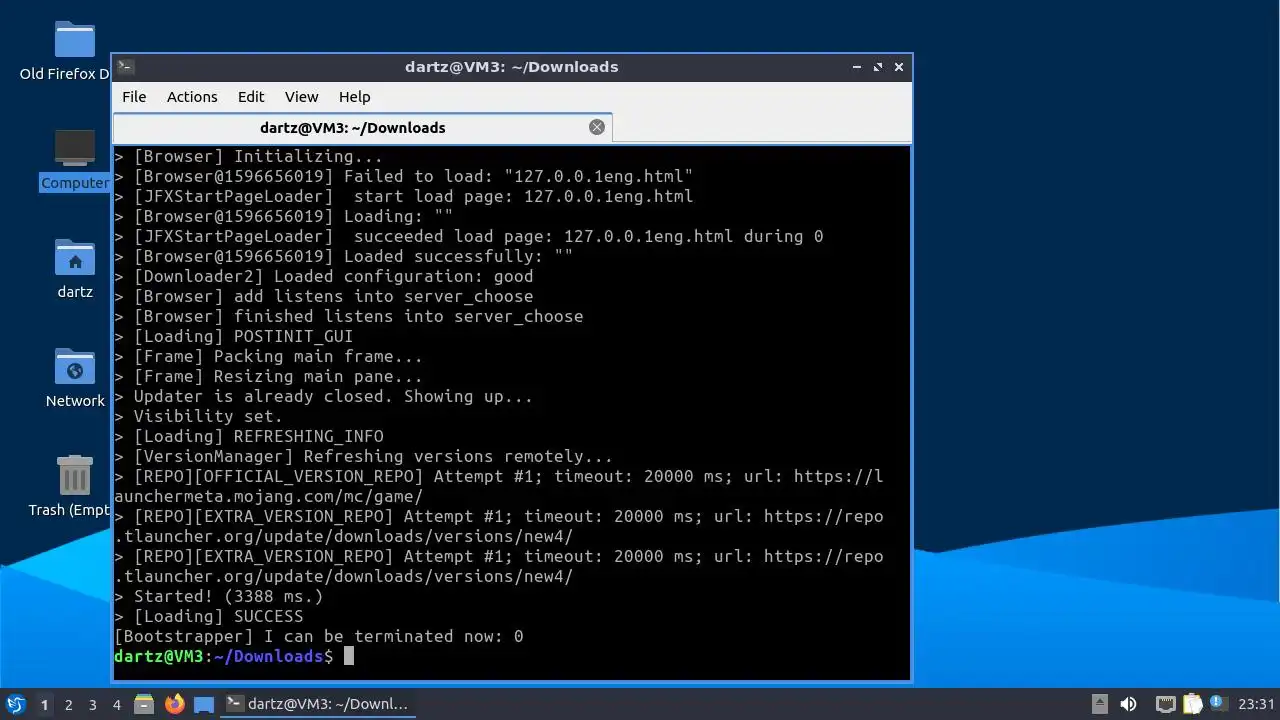1280x720 pixels.
Task: Select the Network desktop icon
Action: [74, 378]
